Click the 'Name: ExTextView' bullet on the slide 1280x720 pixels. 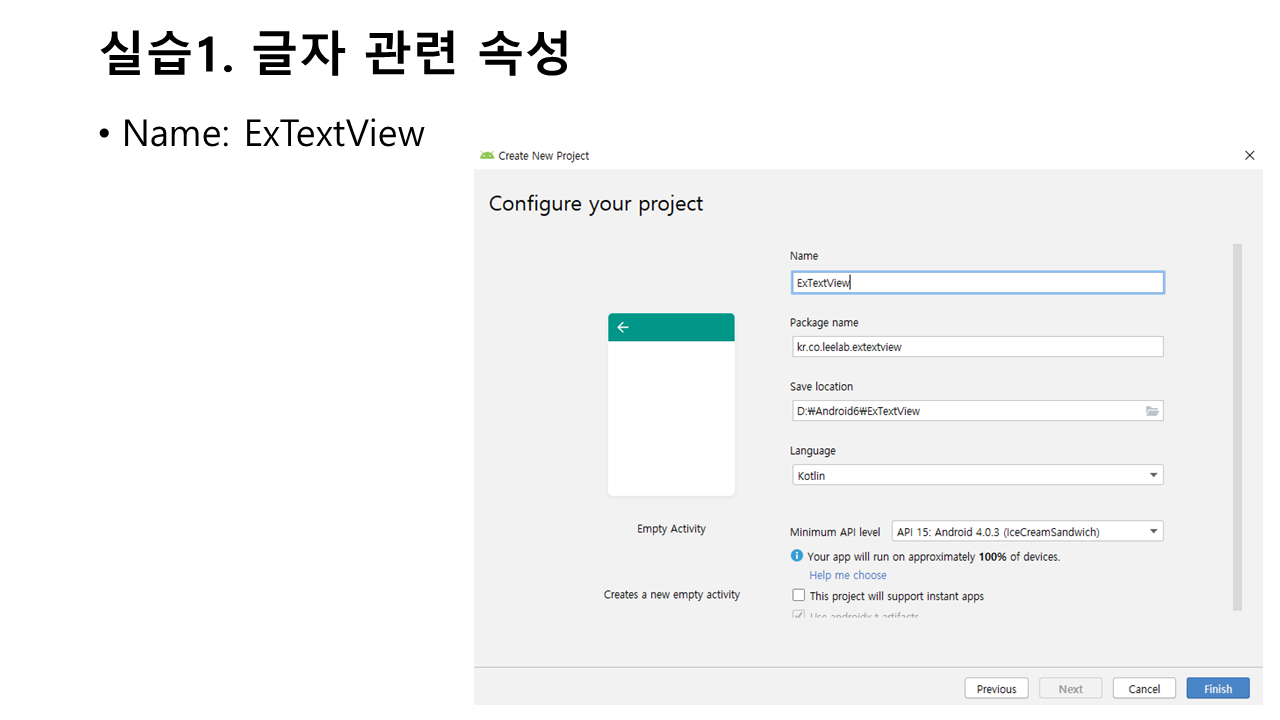coord(273,133)
